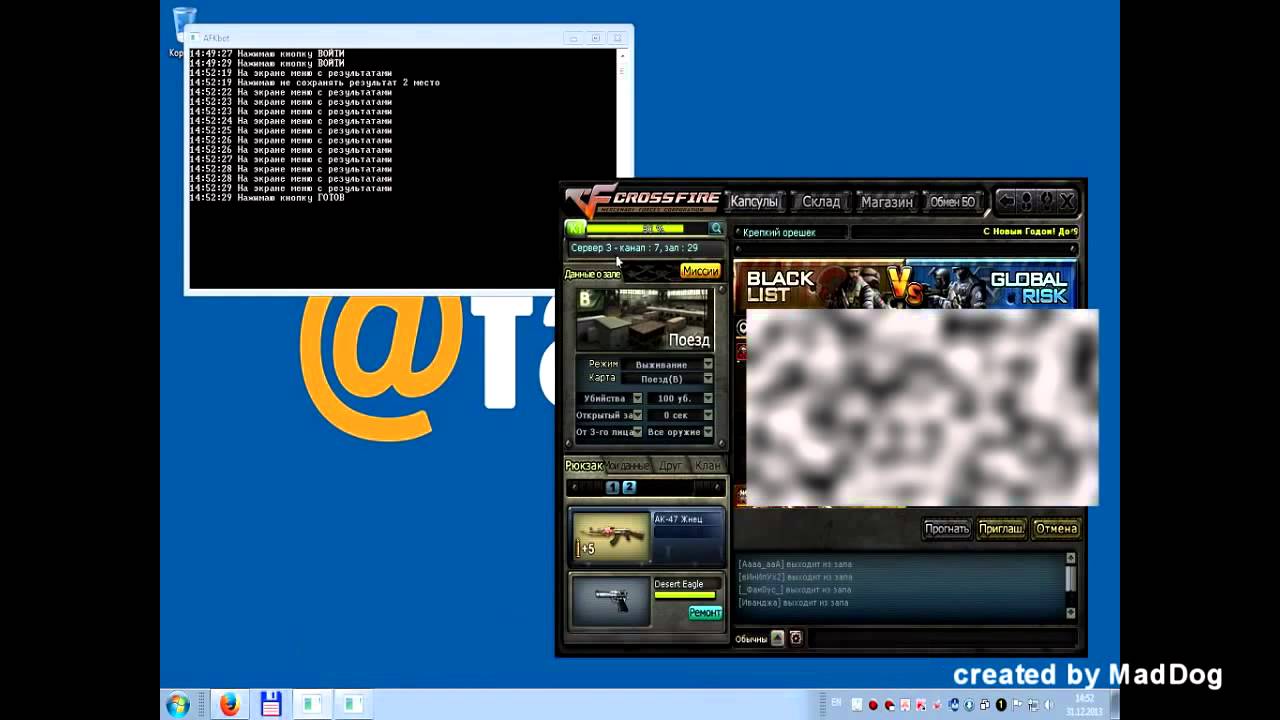Select backpack page 1 button

pos(613,487)
